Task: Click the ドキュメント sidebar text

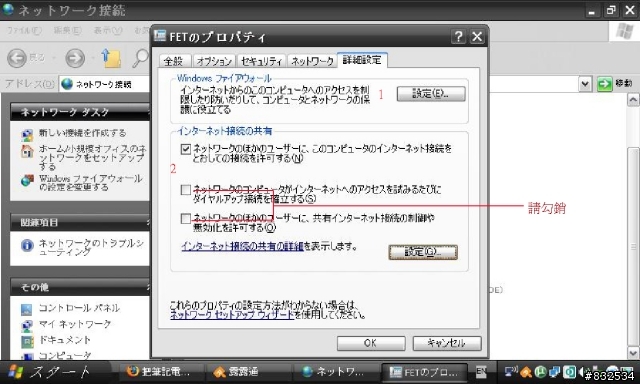Action: pos(64,340)
